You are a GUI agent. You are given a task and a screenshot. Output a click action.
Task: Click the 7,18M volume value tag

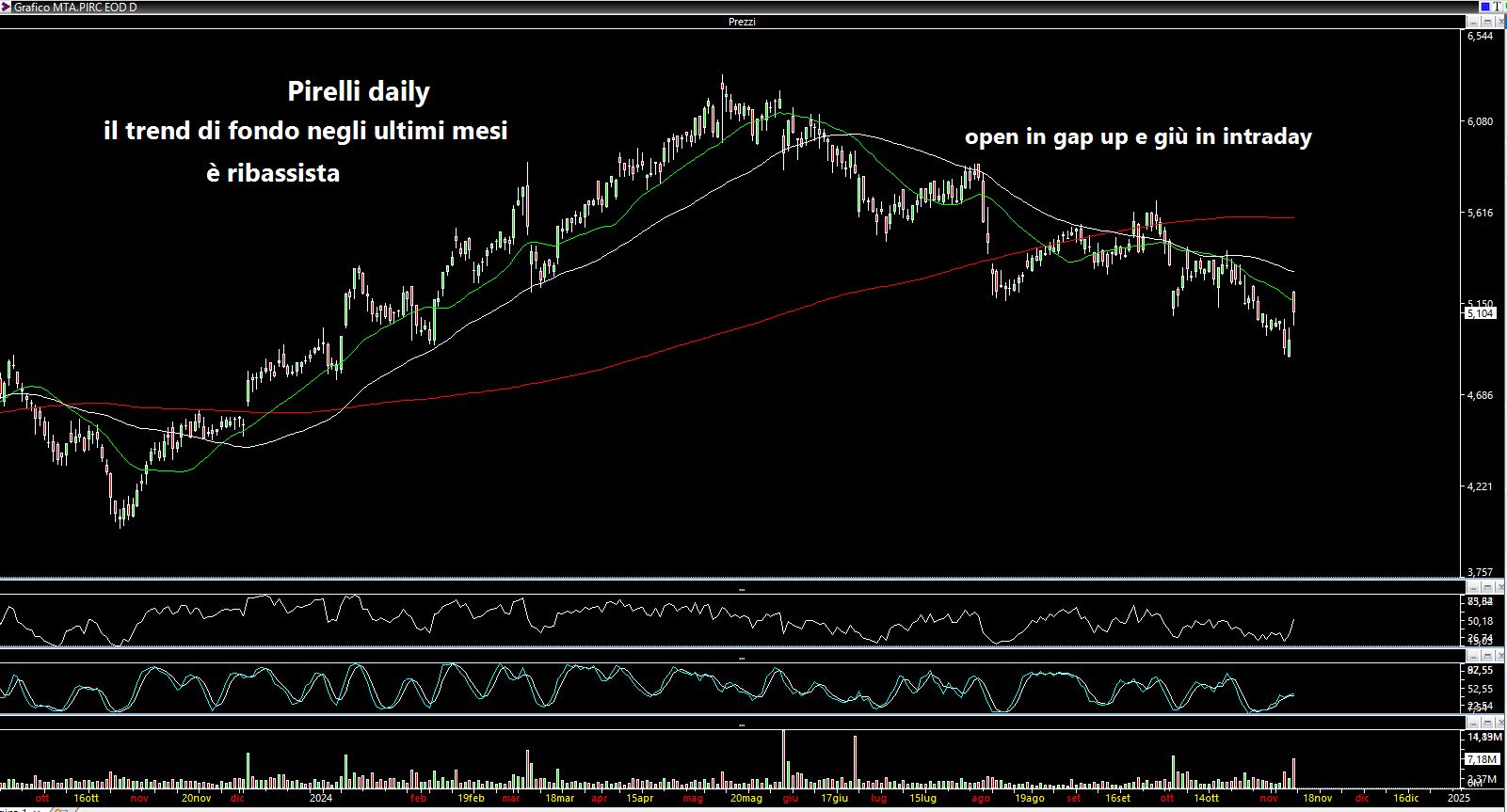click(1482, 759)
